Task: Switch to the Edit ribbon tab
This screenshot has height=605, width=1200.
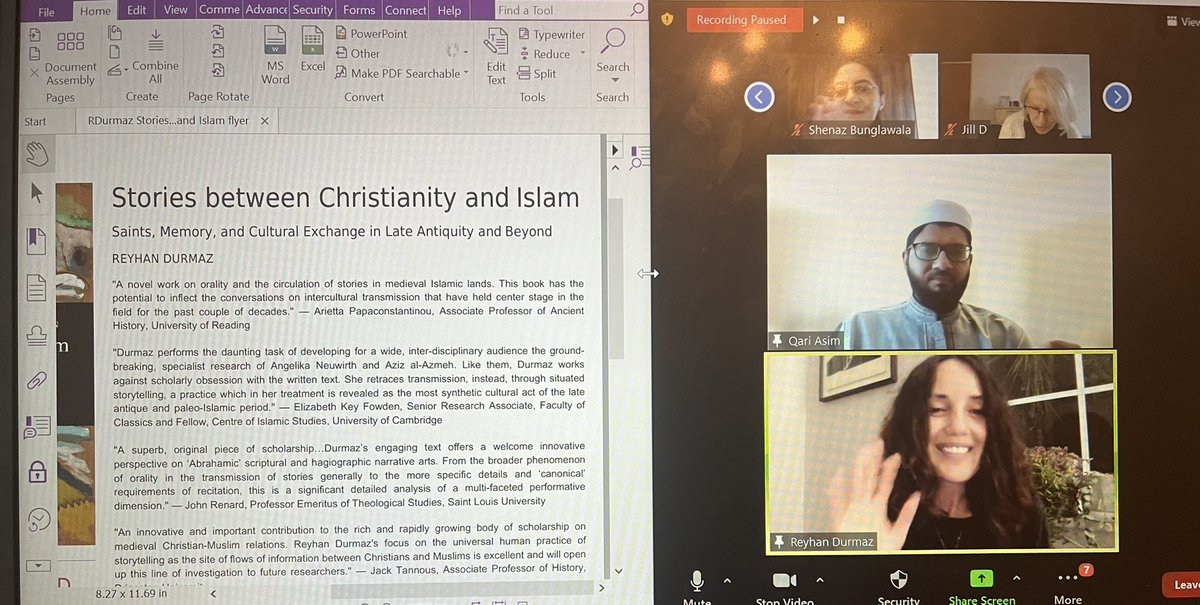Action: (x=135, y=10)
